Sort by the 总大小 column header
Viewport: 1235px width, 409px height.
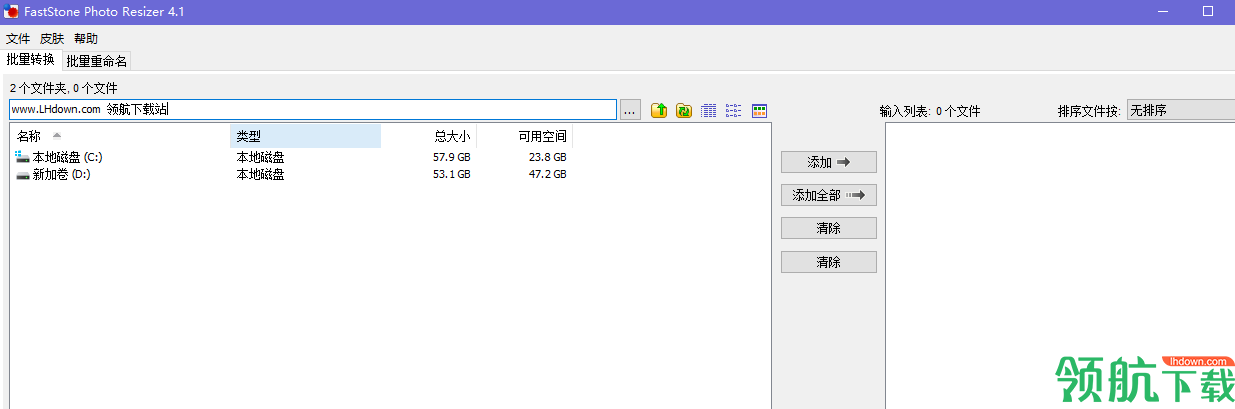point(429,136)
